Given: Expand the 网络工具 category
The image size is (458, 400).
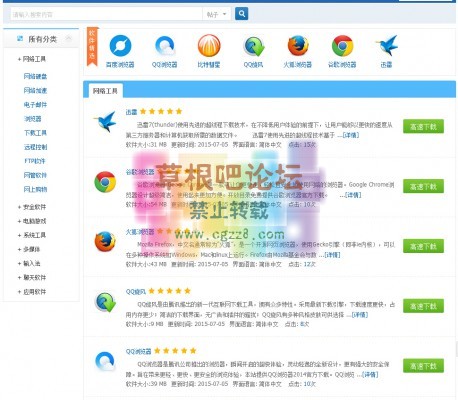Looking at the screenshot, I should 32,59.
